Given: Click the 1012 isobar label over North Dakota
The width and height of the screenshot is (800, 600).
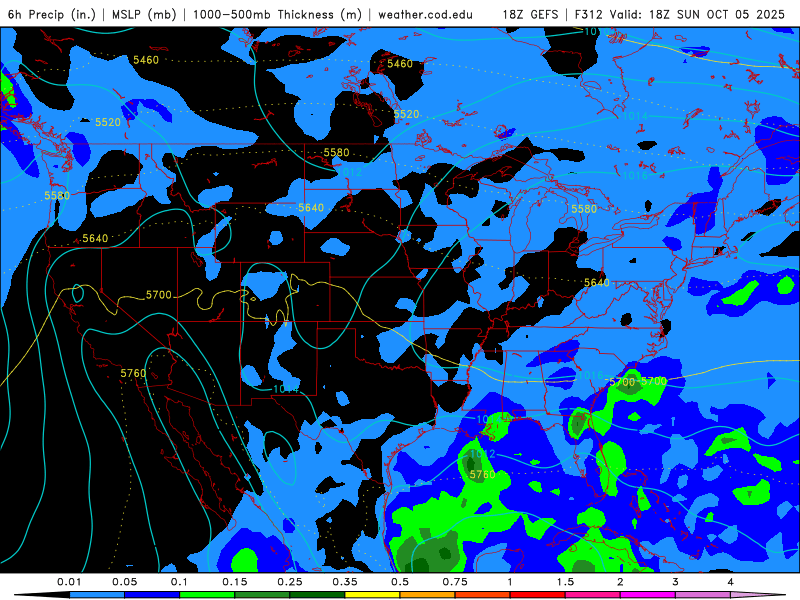Looking at the screenshot, I should tap(349, 172).
